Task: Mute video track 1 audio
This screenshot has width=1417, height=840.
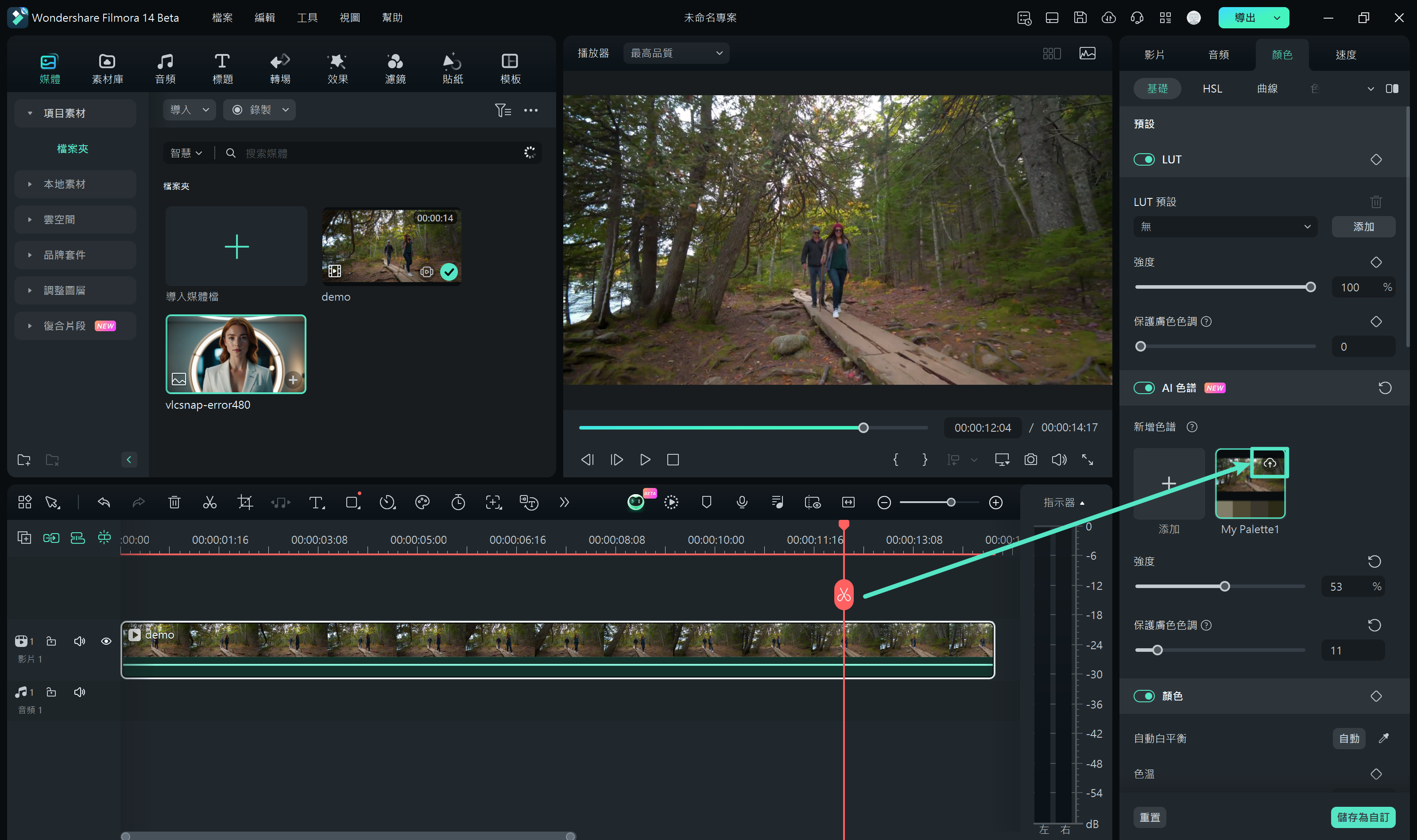Action: click(x=80, y=641)
